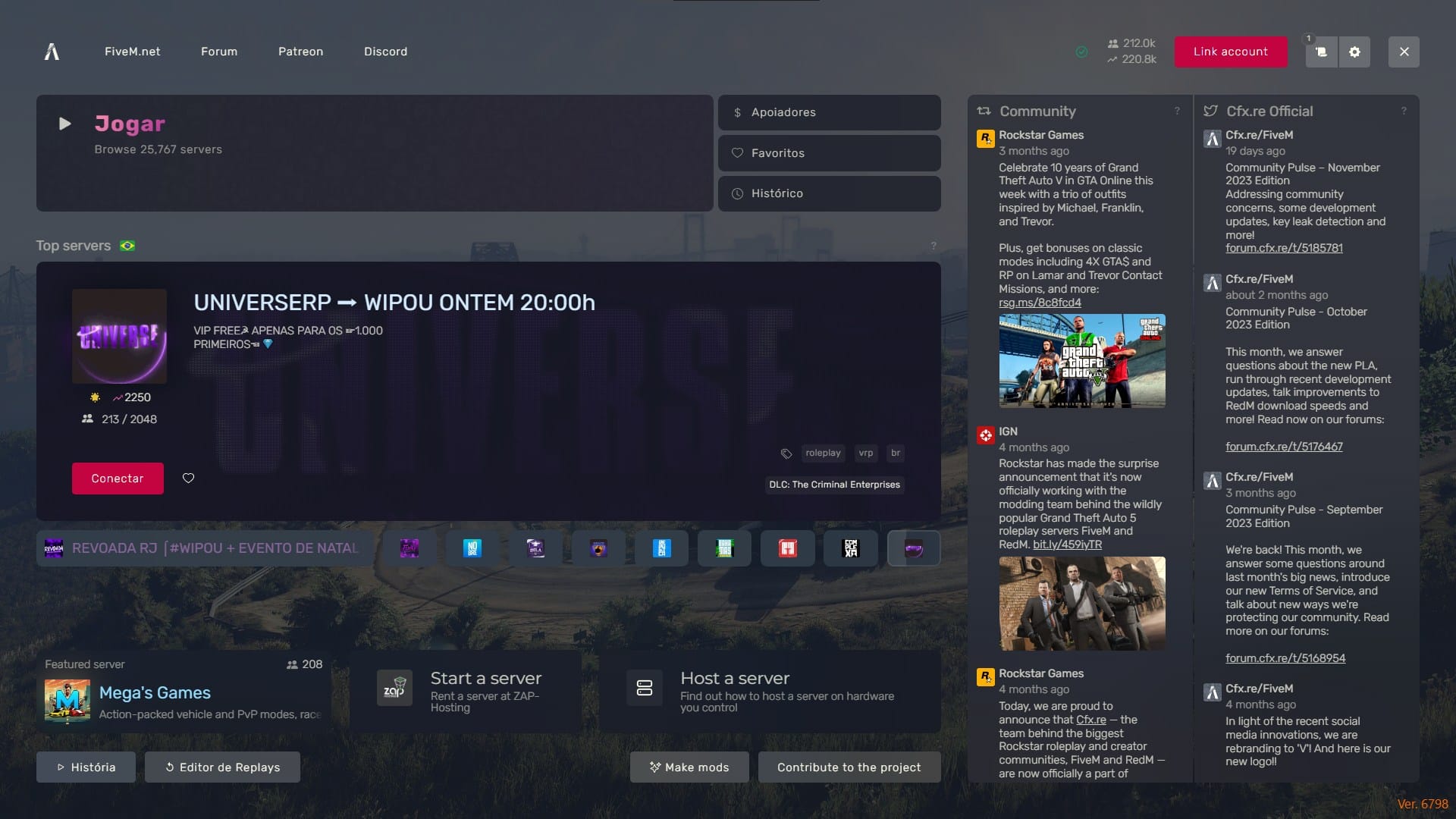Click the Cfx.re/FiveM avatar in Official feed
This screenshot has height=819, width=1456.
1211,138
